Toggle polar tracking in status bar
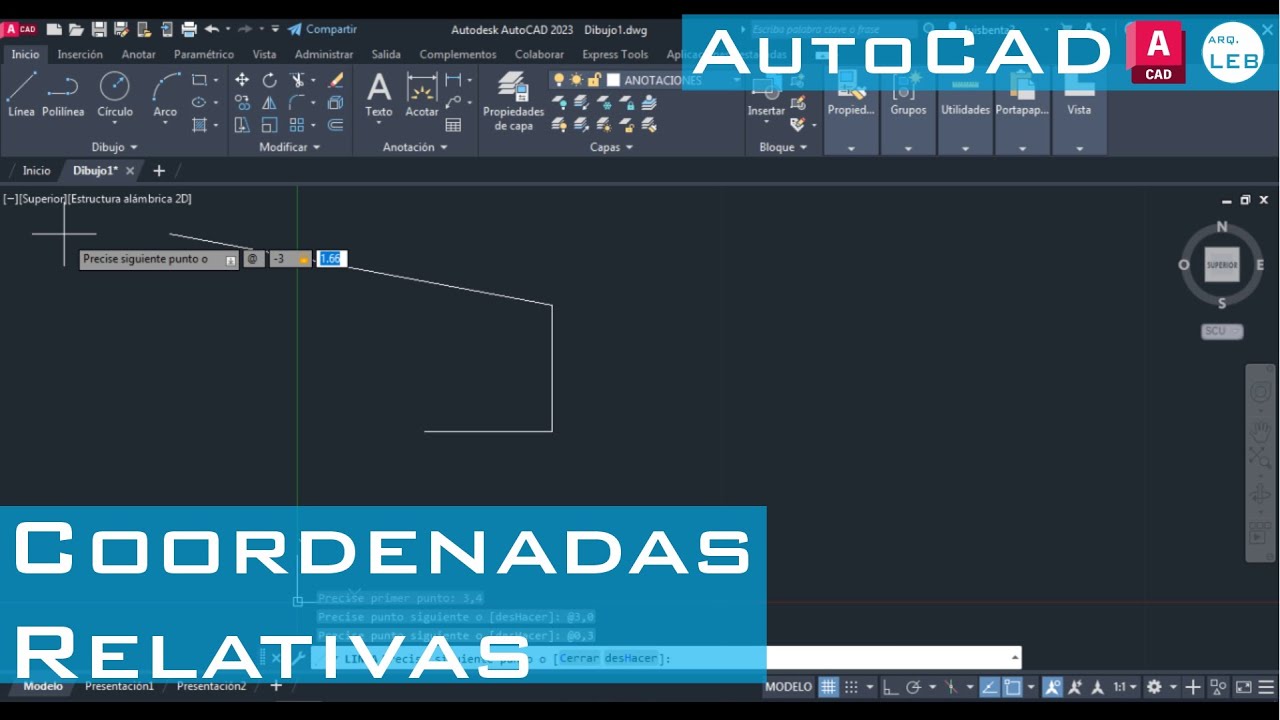Screen dimensions: 1280x720 point(913,687)
